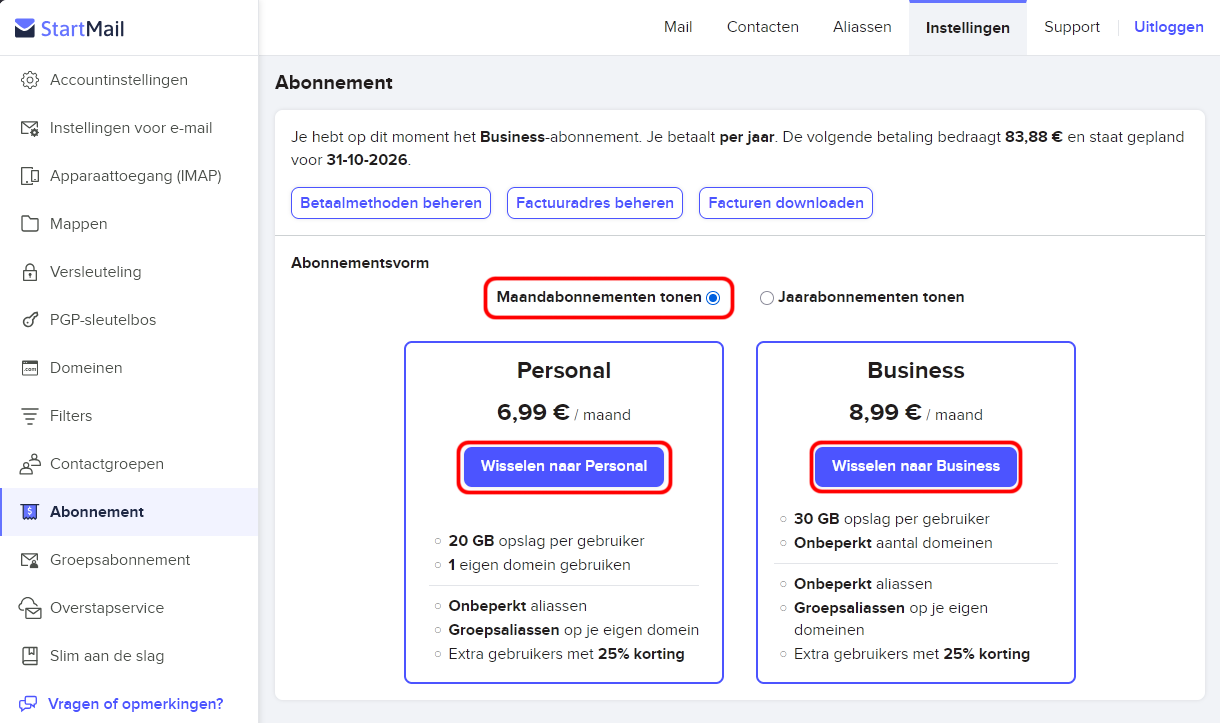The width and height of the screenshot is (1220, 723).
Task: Click the 83,88 € payment amount
Action: pos(1034,137)
